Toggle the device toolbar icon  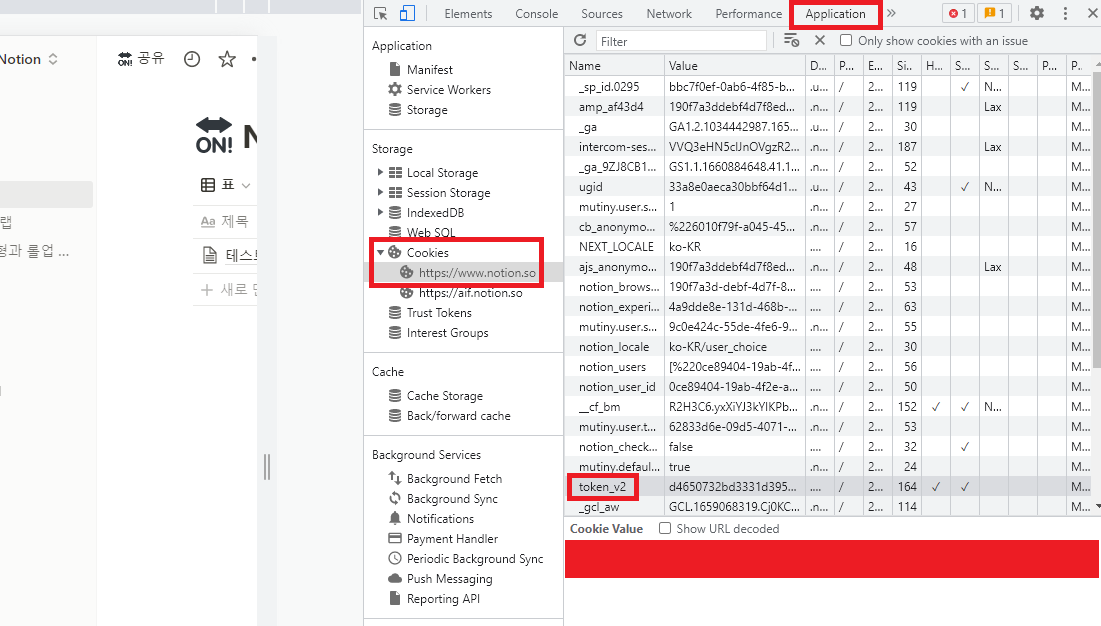407,13
